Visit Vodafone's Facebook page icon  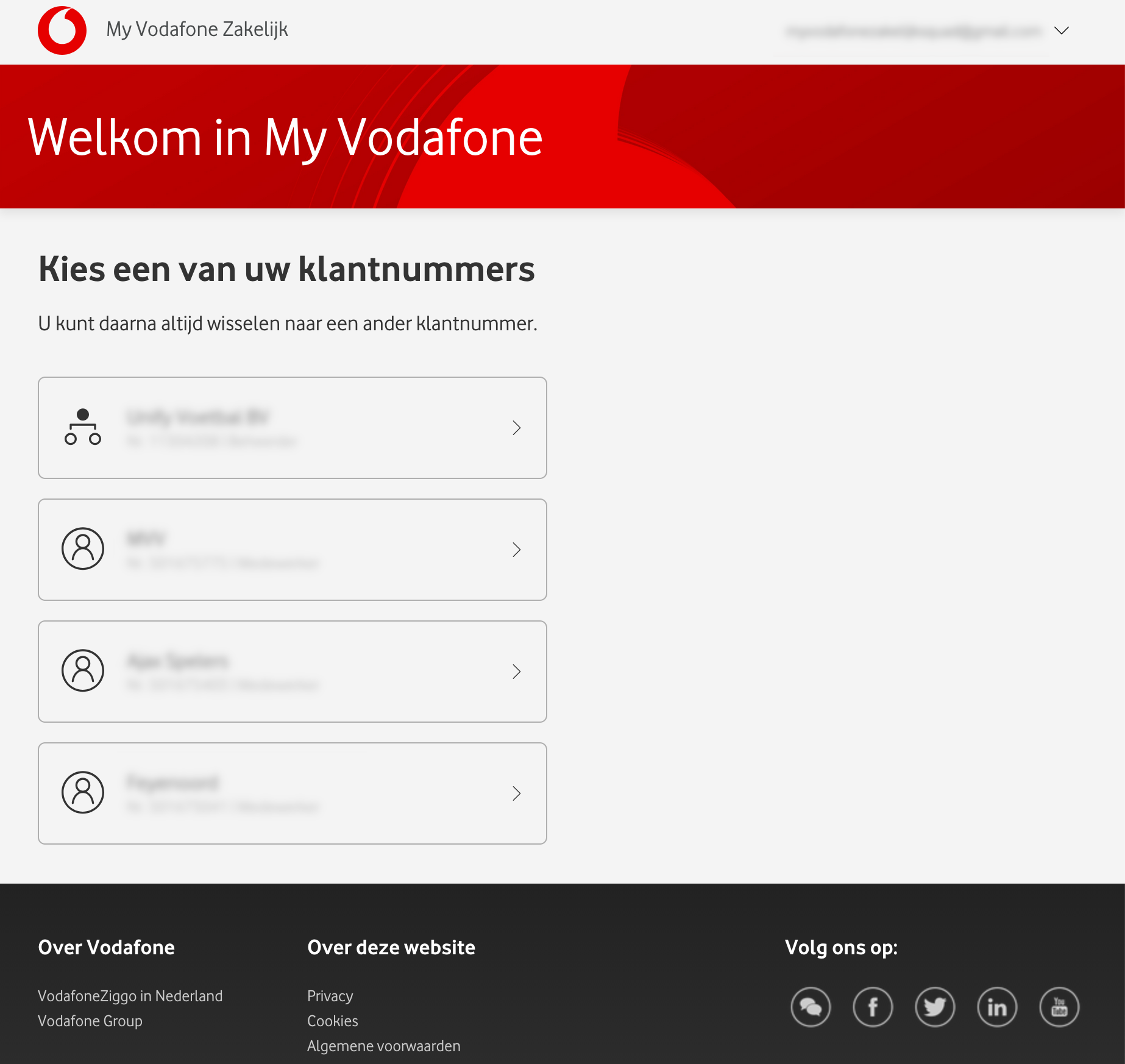[873, 1007]
